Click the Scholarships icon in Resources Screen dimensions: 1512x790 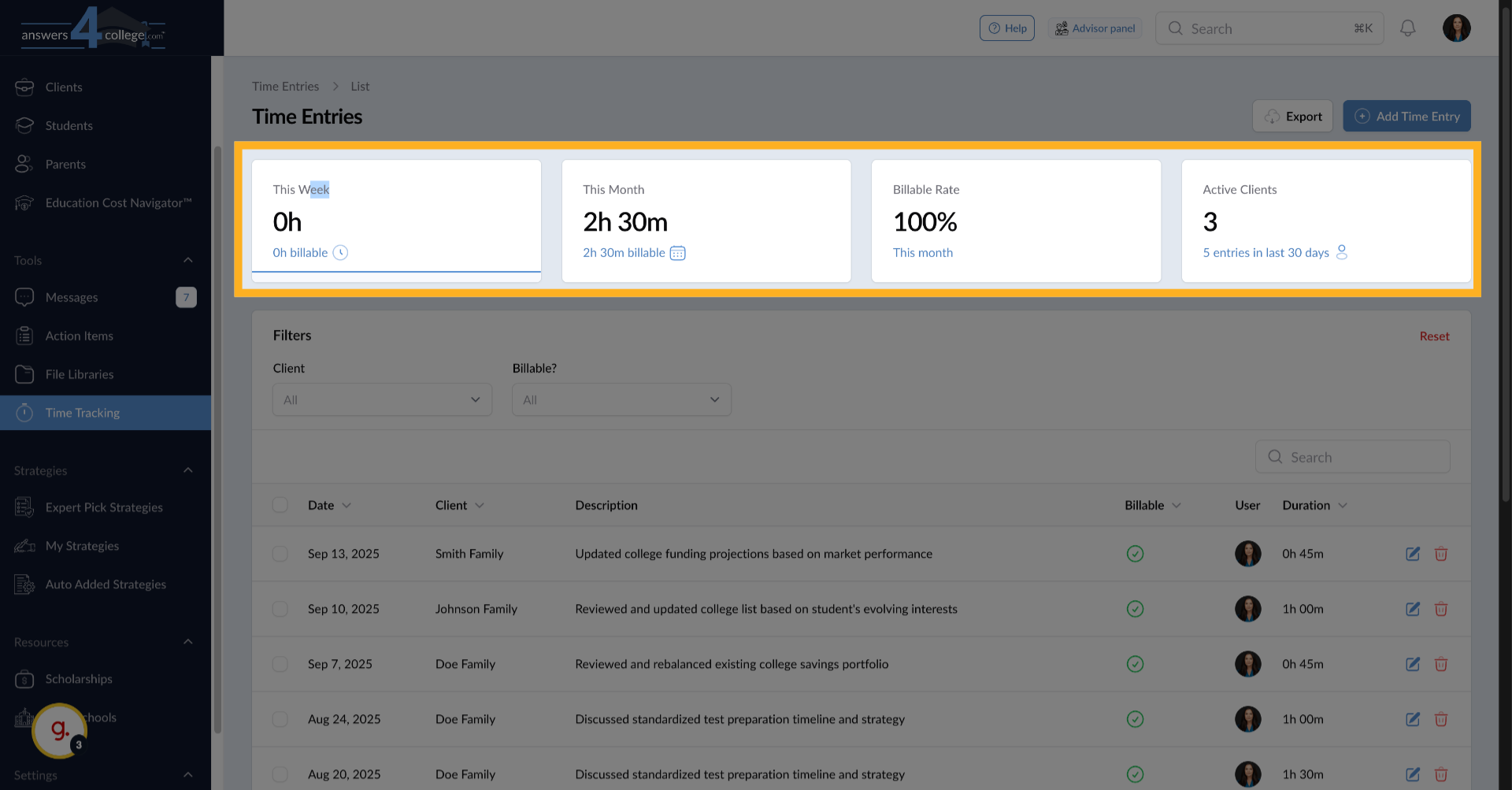(24, 679)
